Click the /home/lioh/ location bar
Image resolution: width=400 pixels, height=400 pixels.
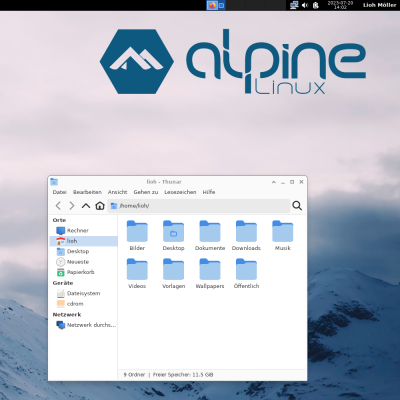(199, 206)
